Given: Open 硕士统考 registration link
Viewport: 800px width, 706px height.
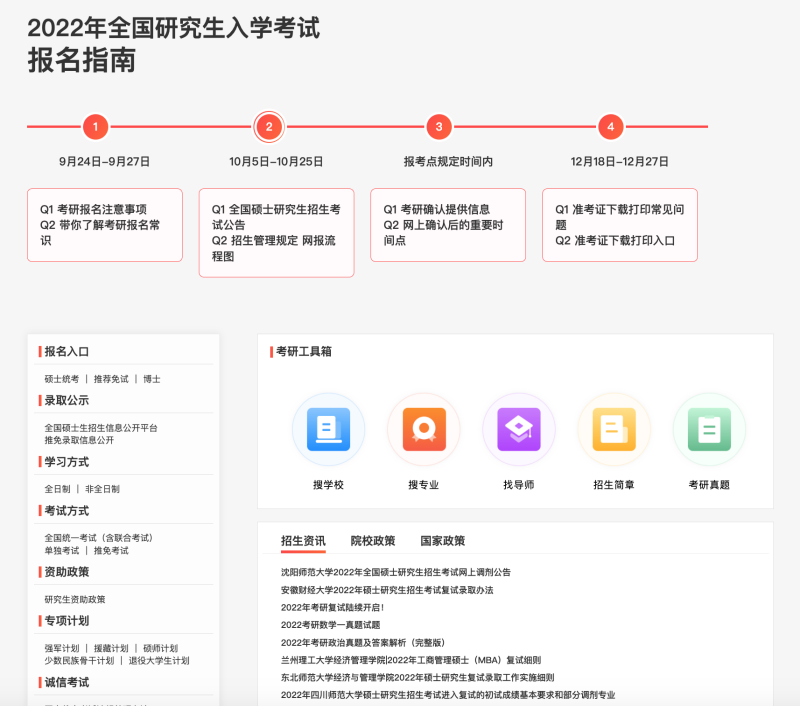Looking at the screenshot, I should pos(61,379).
